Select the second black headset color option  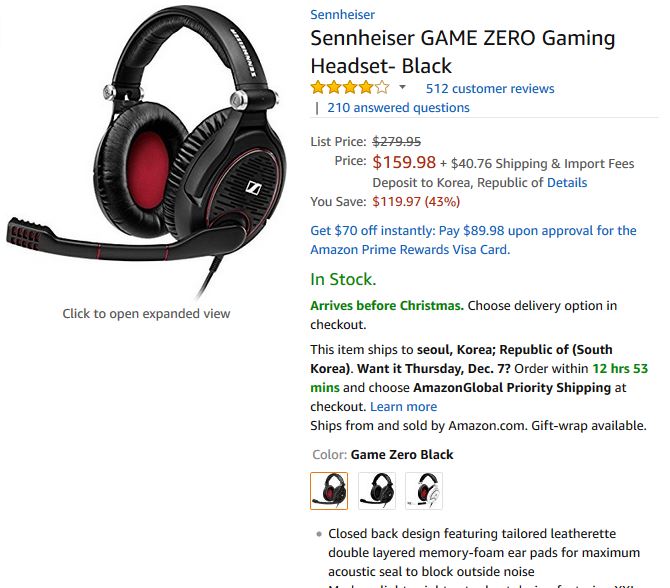(x=376, y=491)
